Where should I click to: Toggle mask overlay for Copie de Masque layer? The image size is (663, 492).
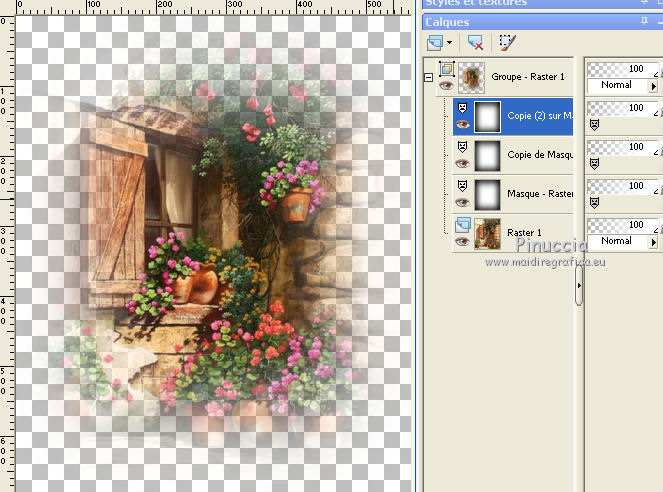pyautogui.click(x=595, y=164)
